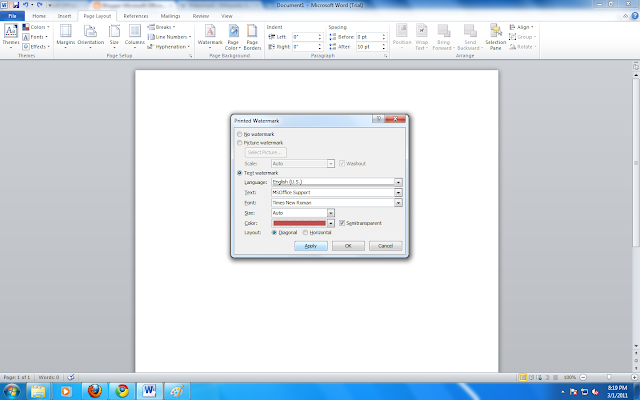This screenshot has height=400, width=640.
Task: Click the dialog help question button
Action: (378, 119)
